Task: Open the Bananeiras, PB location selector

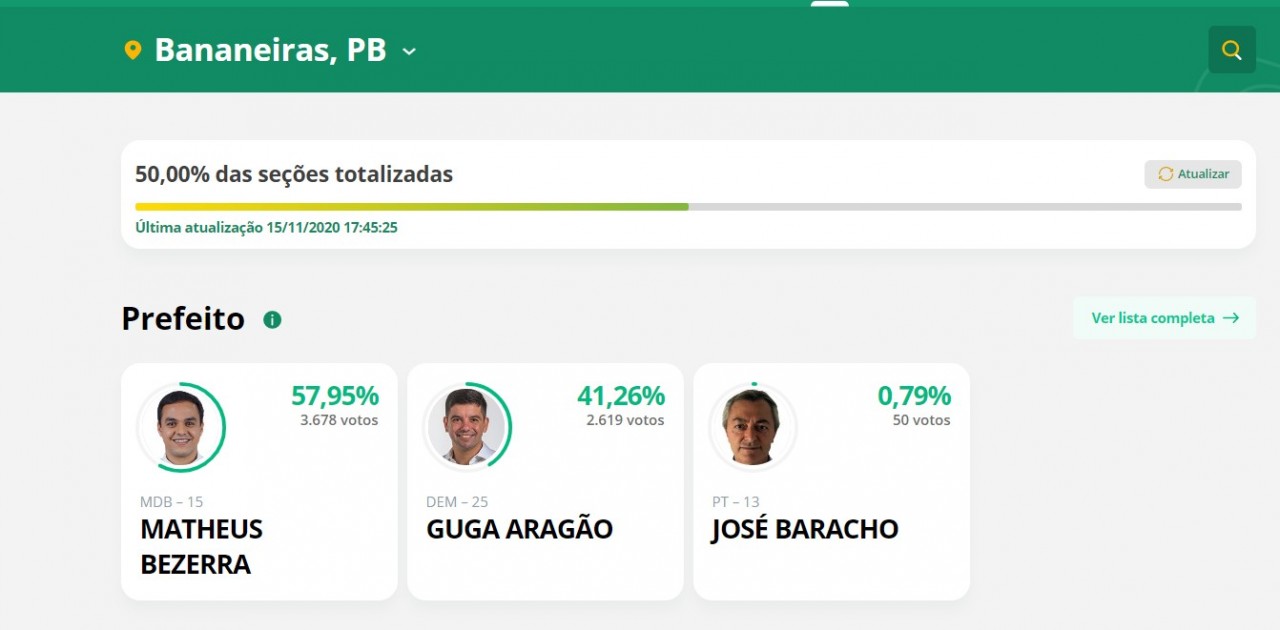Action: 270,50
